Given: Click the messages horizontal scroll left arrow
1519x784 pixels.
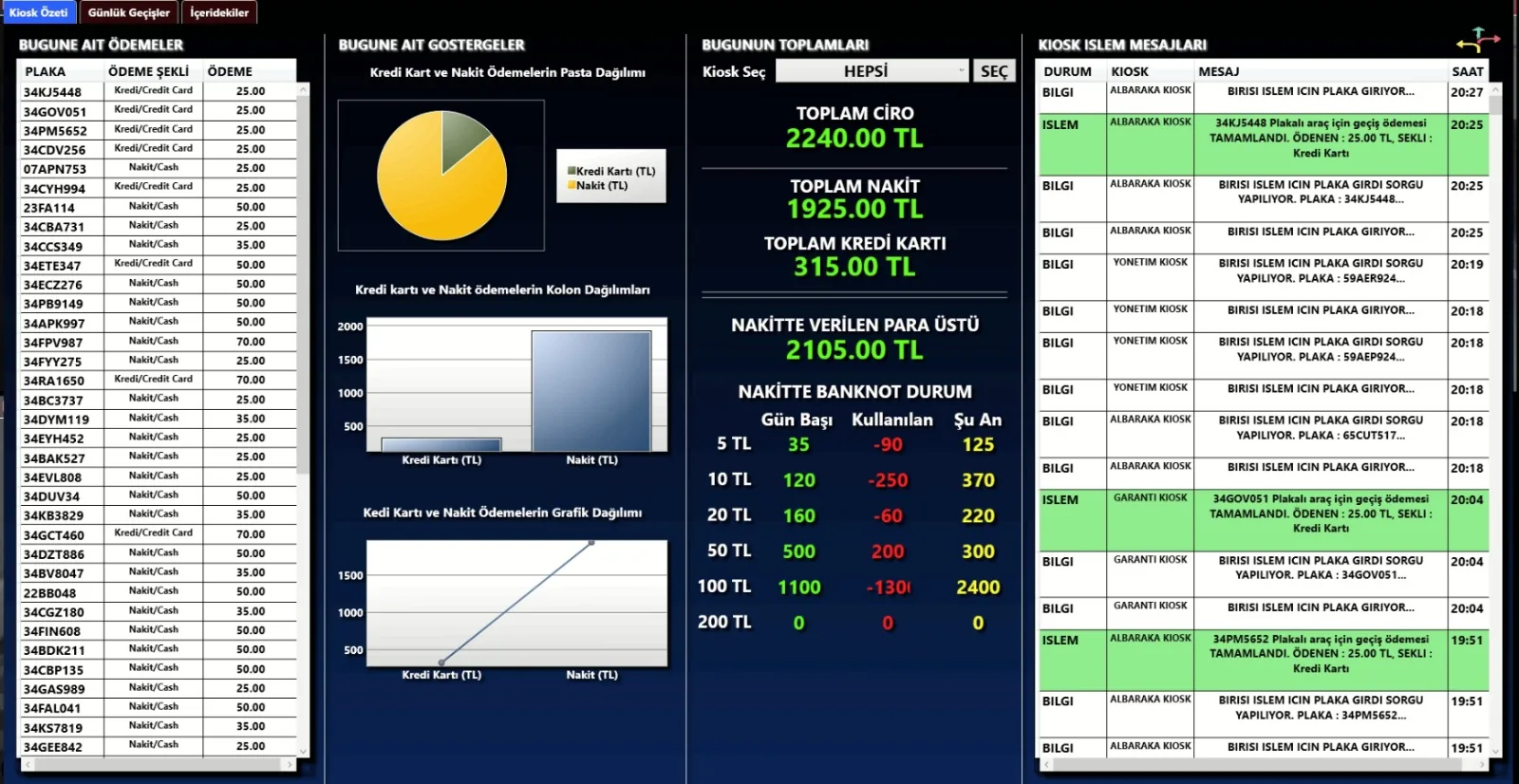Looking at the screenshot, I should [x=1047, y=763].
